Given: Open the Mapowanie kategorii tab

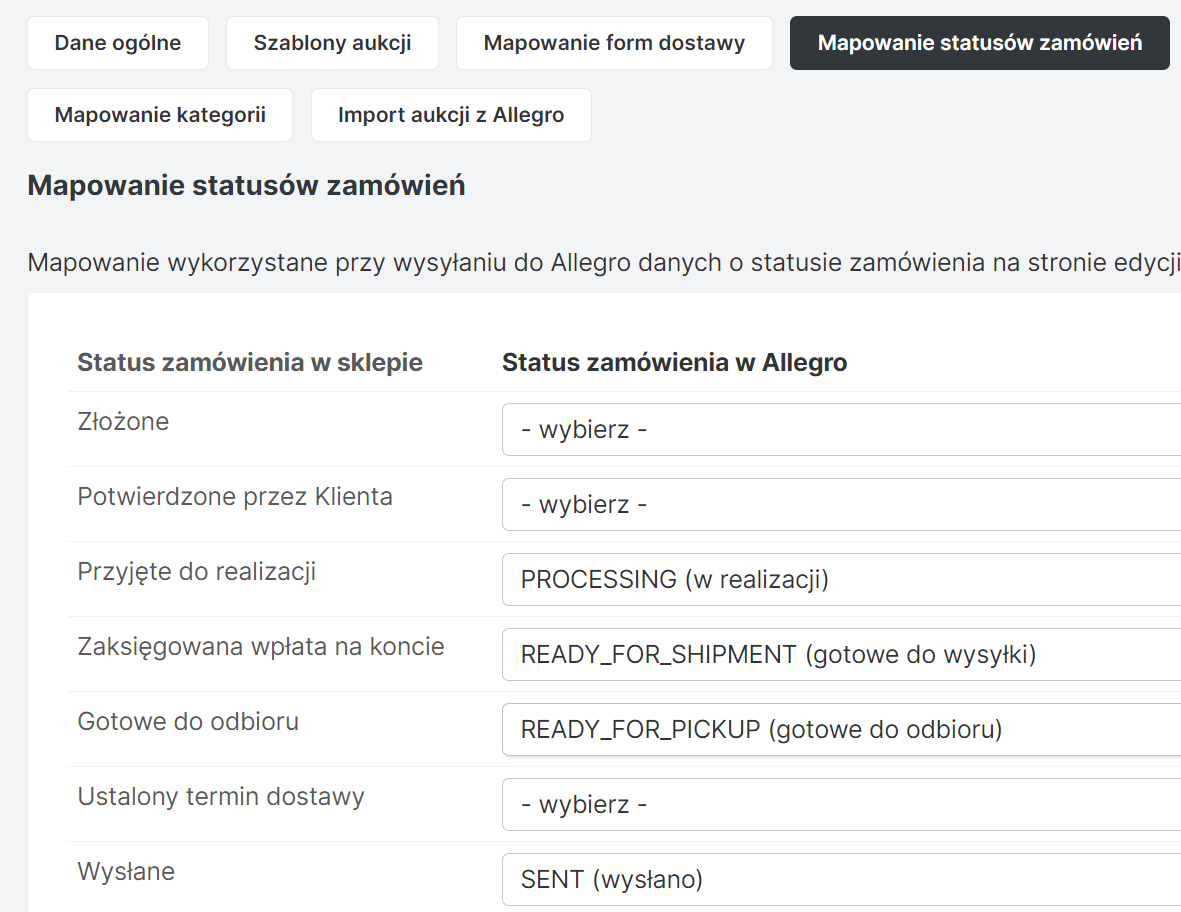Looking at the screenshot, I should coord(160,115).
